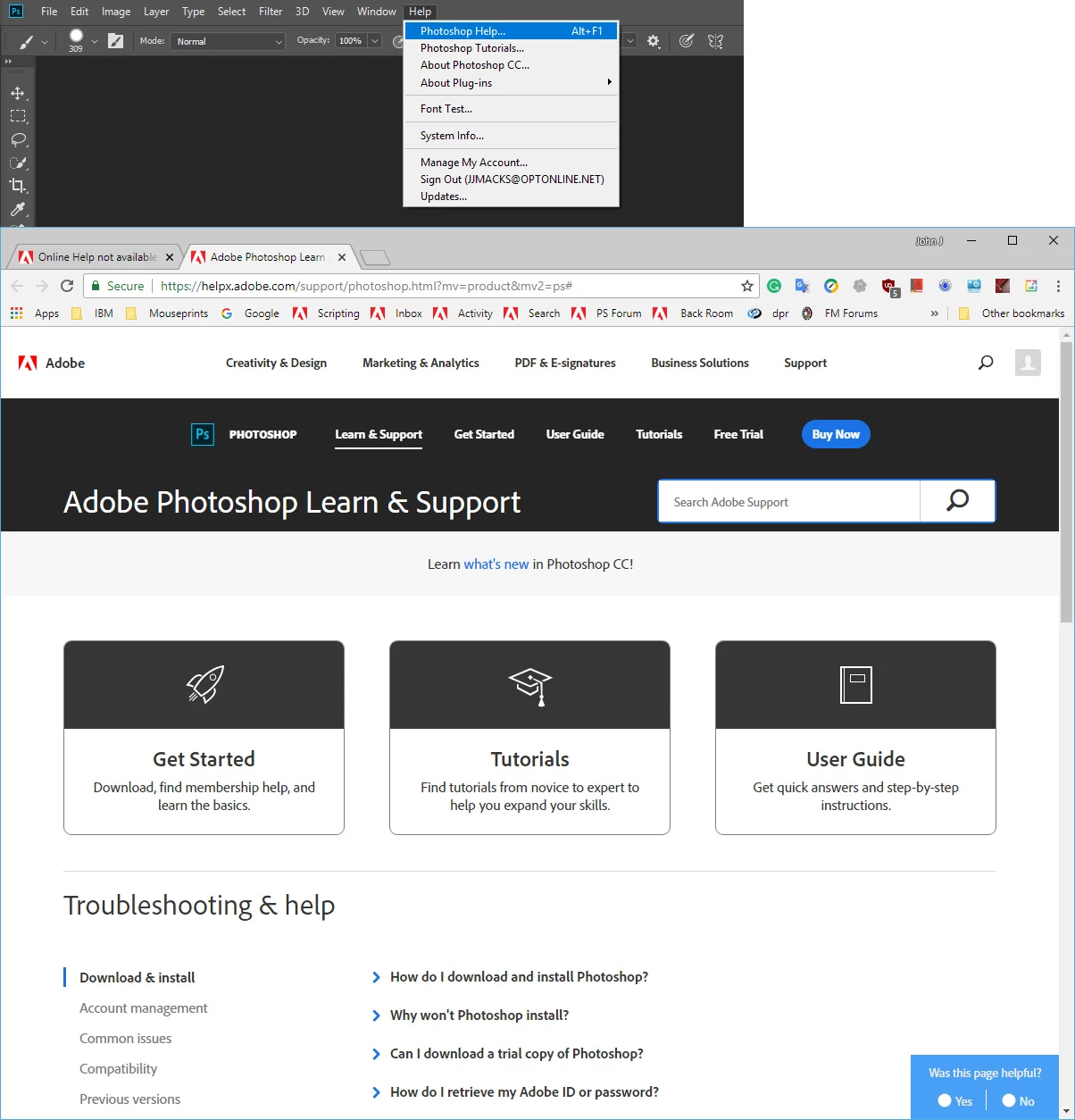Expand the brush tool preset arrow
Viewport: 1075px width, 1120px height.
tap(45, 42)
